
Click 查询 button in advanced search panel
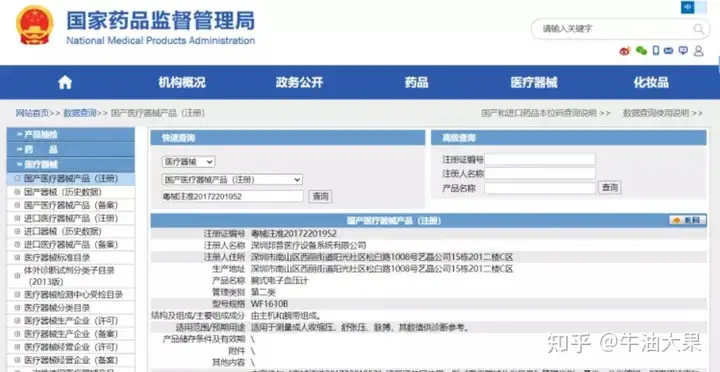610,187
